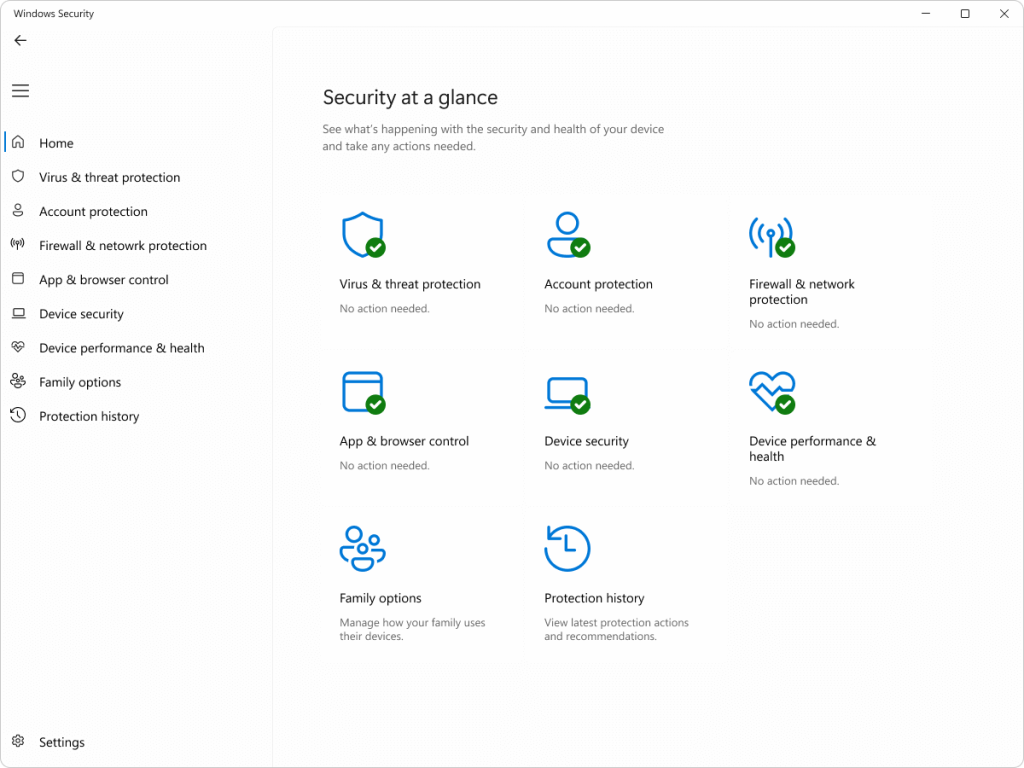The width and height of the screenshot is (1024, 768).
Task: Click Account protection card title
Action: click(x=598, y=284)
